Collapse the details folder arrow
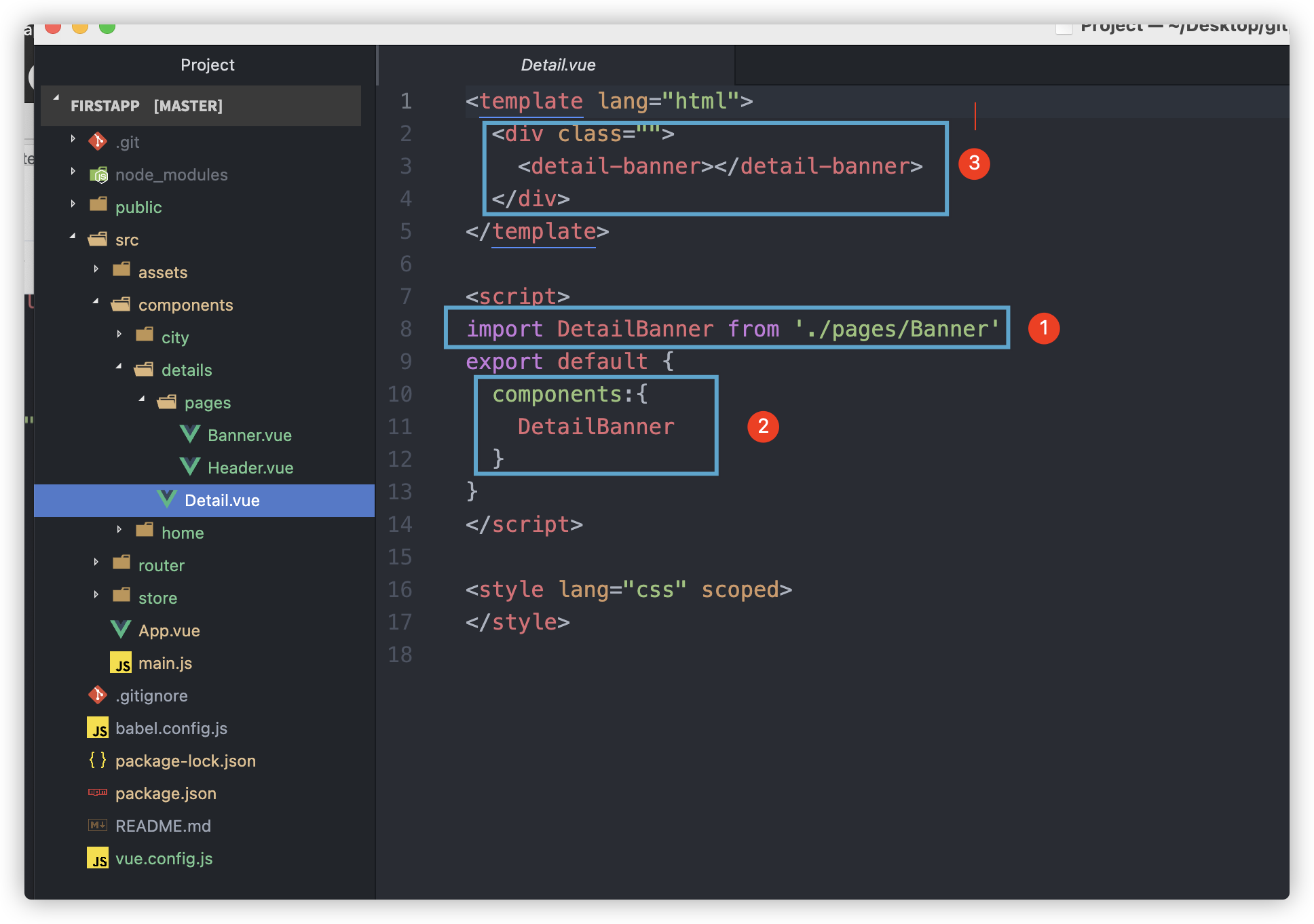 coord(119,366)
